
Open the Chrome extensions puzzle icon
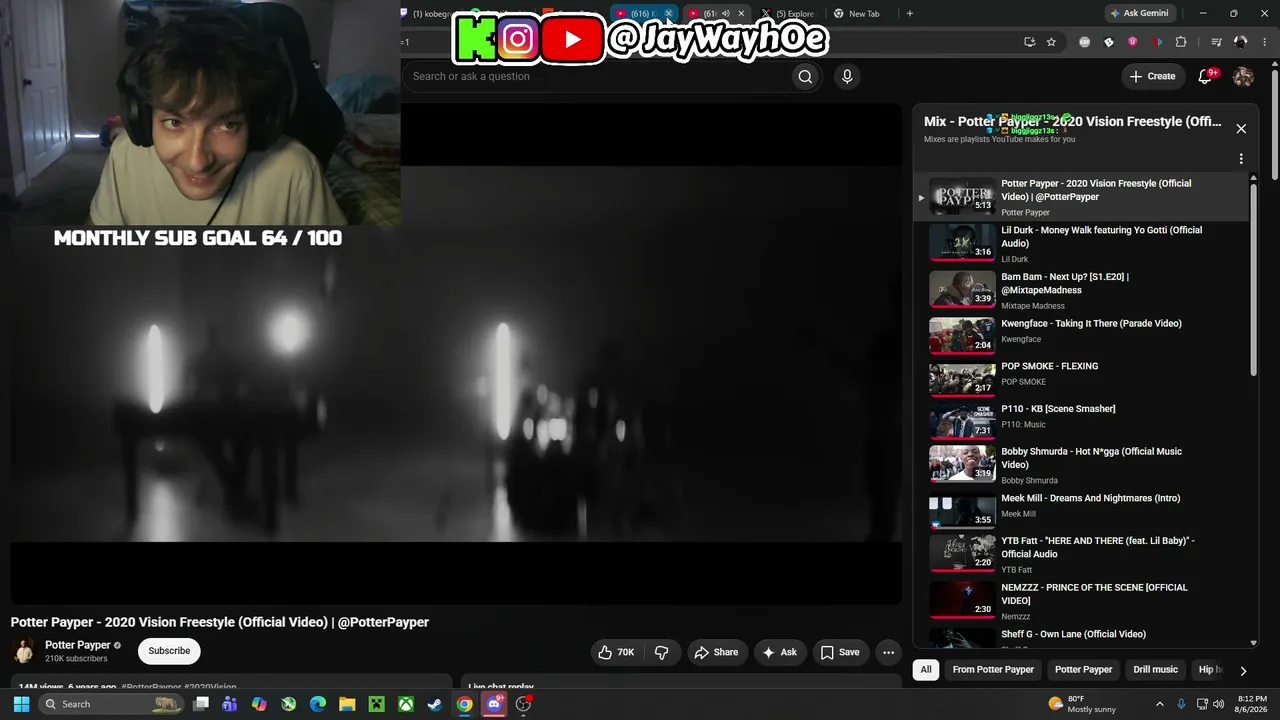point(1181,42)
